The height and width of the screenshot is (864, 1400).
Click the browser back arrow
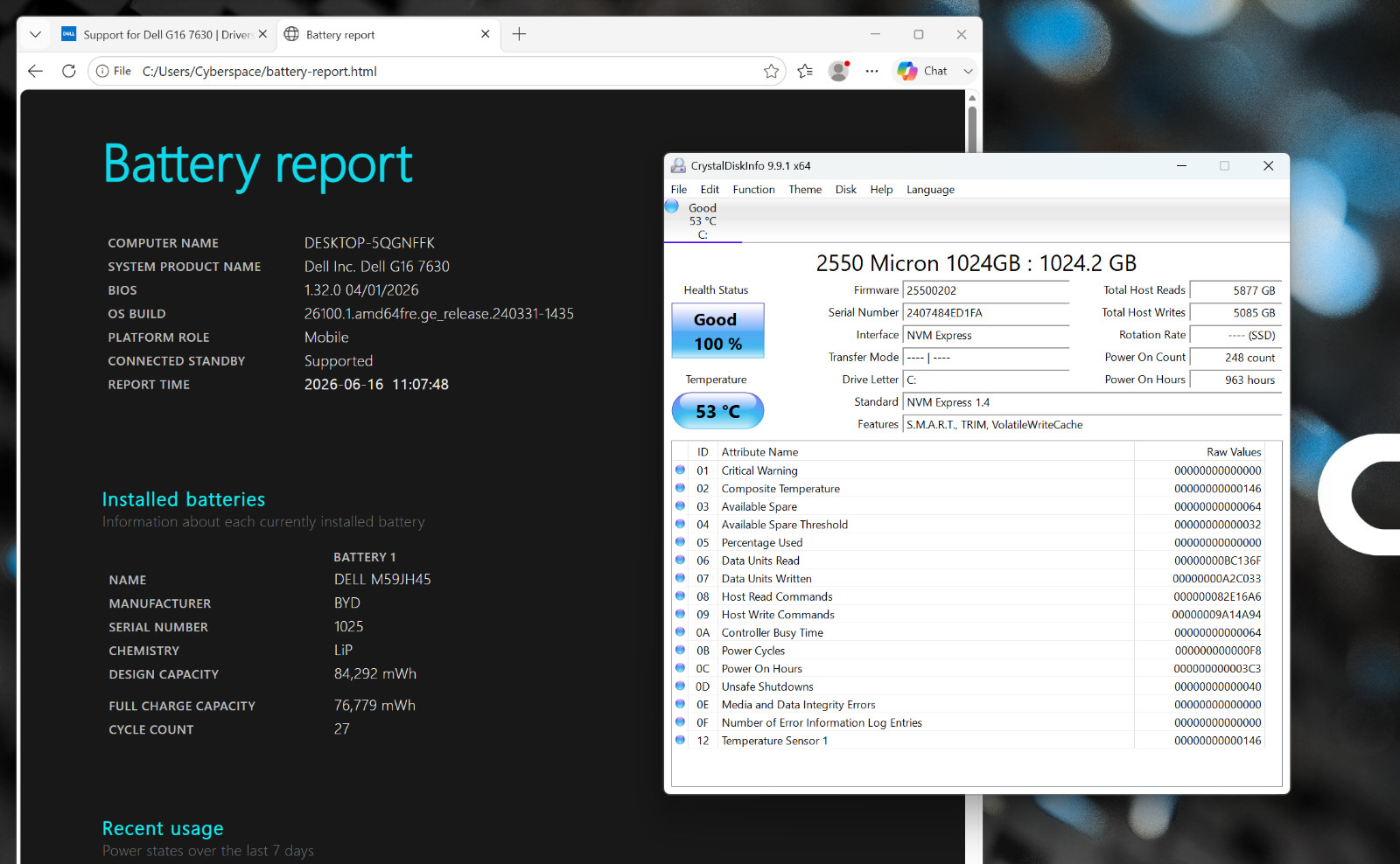tap(35, 71)
